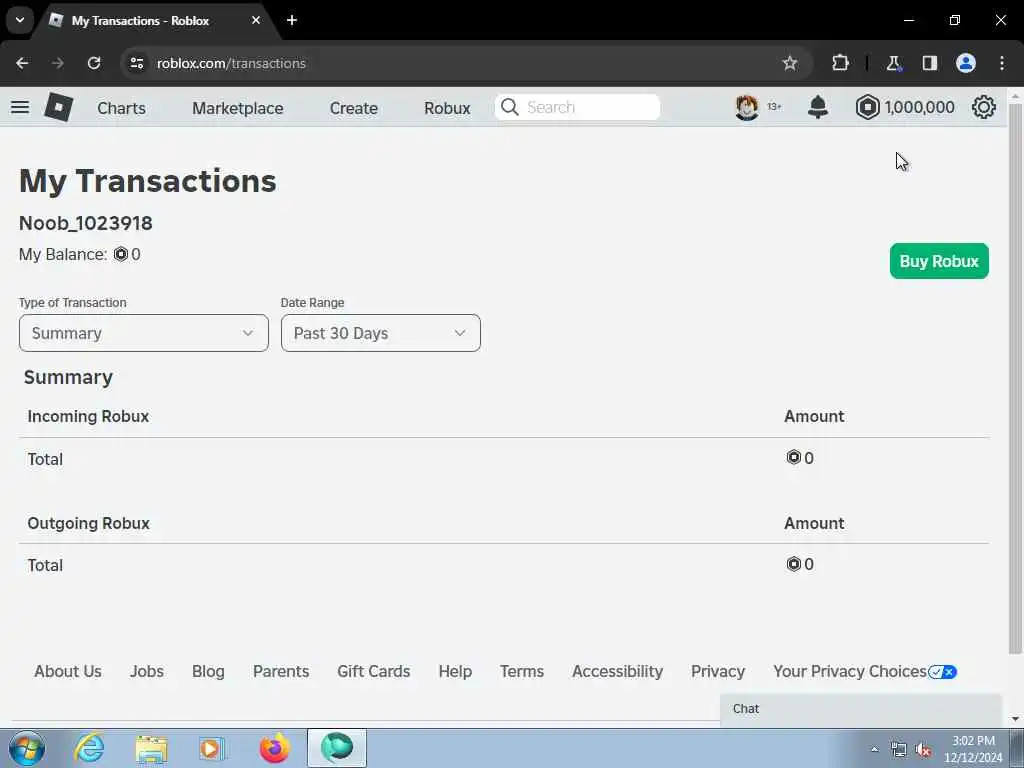Click username Noob_1023918 text
1024x768 pixels.
click(x=86, y=223)
